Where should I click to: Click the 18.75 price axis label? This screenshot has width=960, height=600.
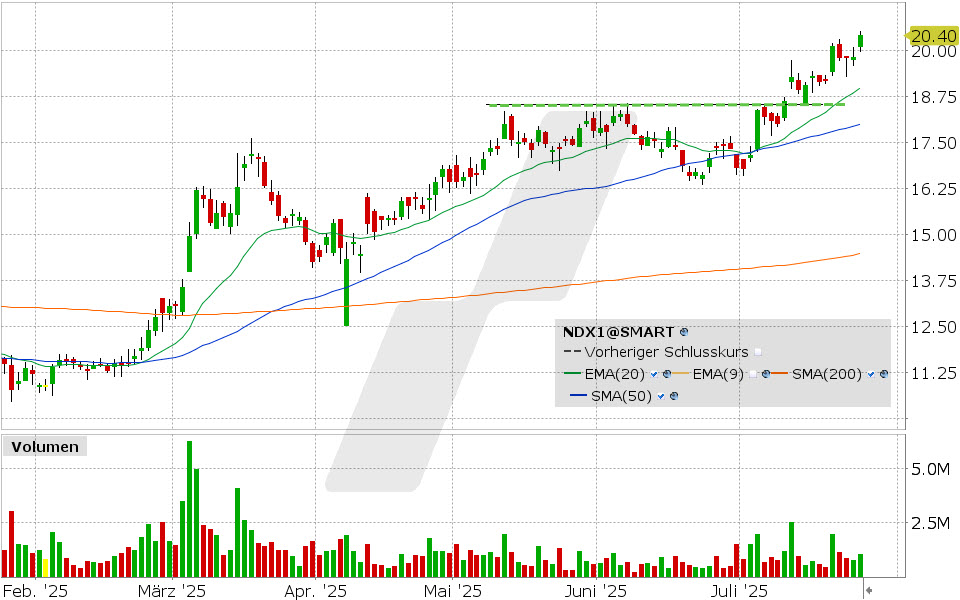point(934,97)
